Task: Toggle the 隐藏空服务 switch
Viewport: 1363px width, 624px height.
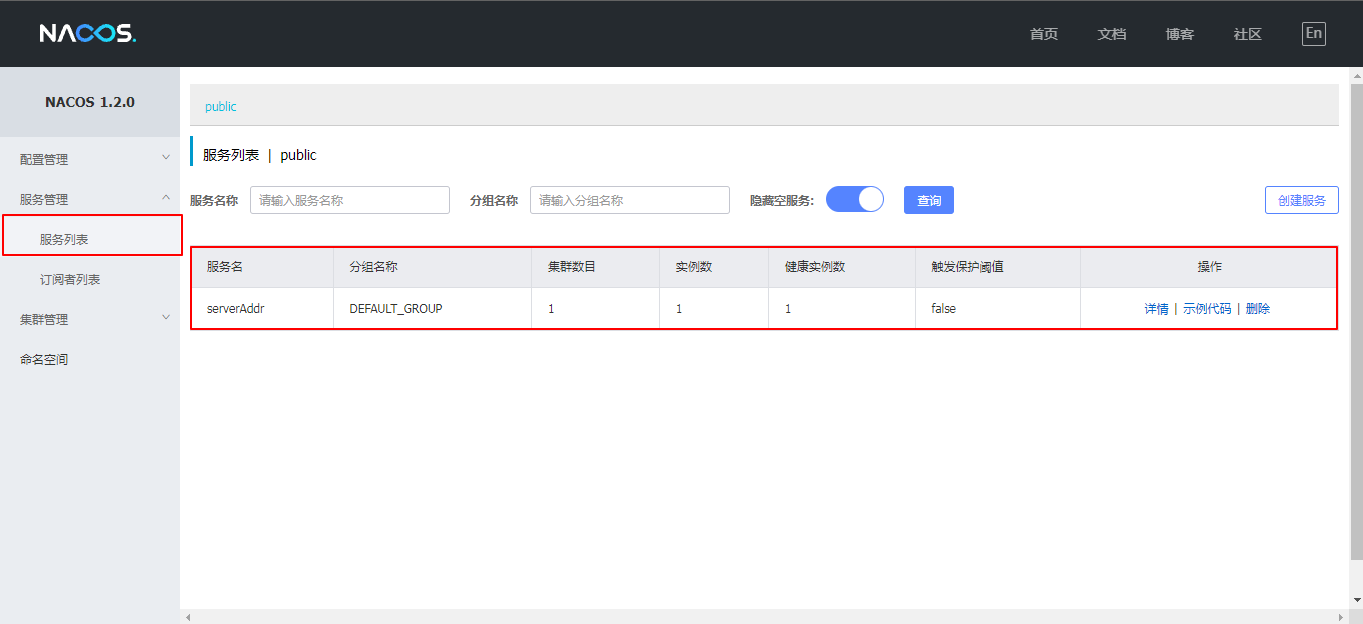Action: point(855,200)
